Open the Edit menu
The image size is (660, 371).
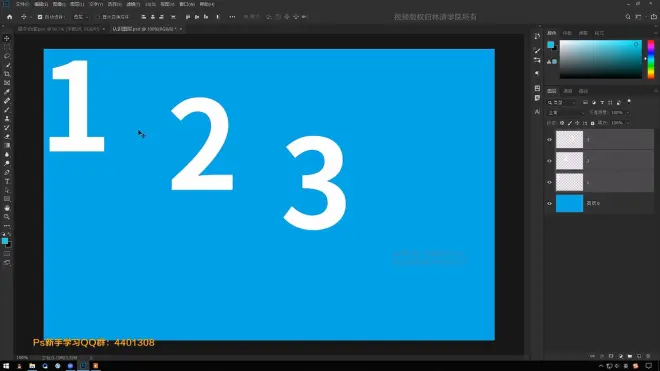point(40,4)
